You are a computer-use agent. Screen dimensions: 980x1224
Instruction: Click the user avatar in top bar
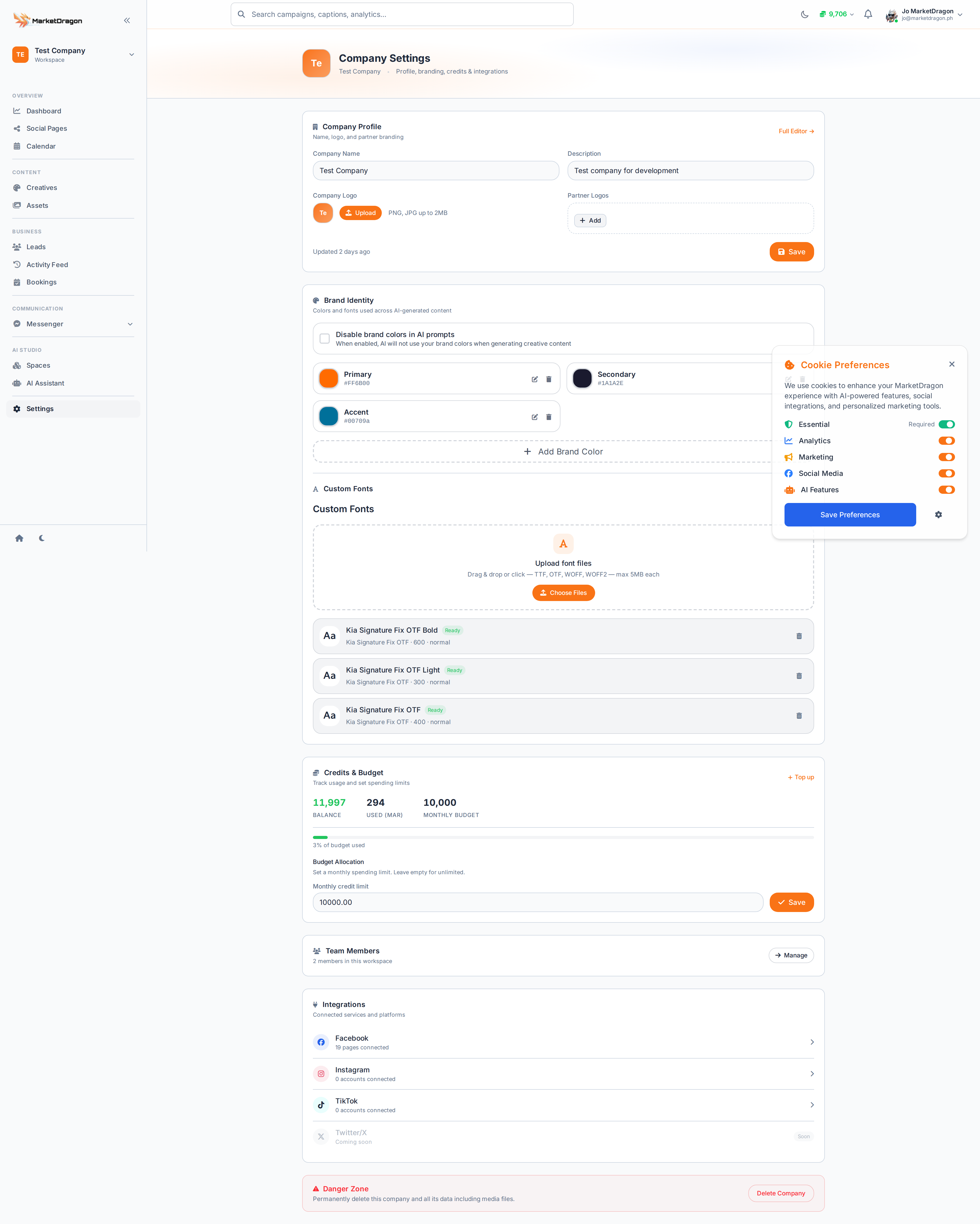point(891,15)
